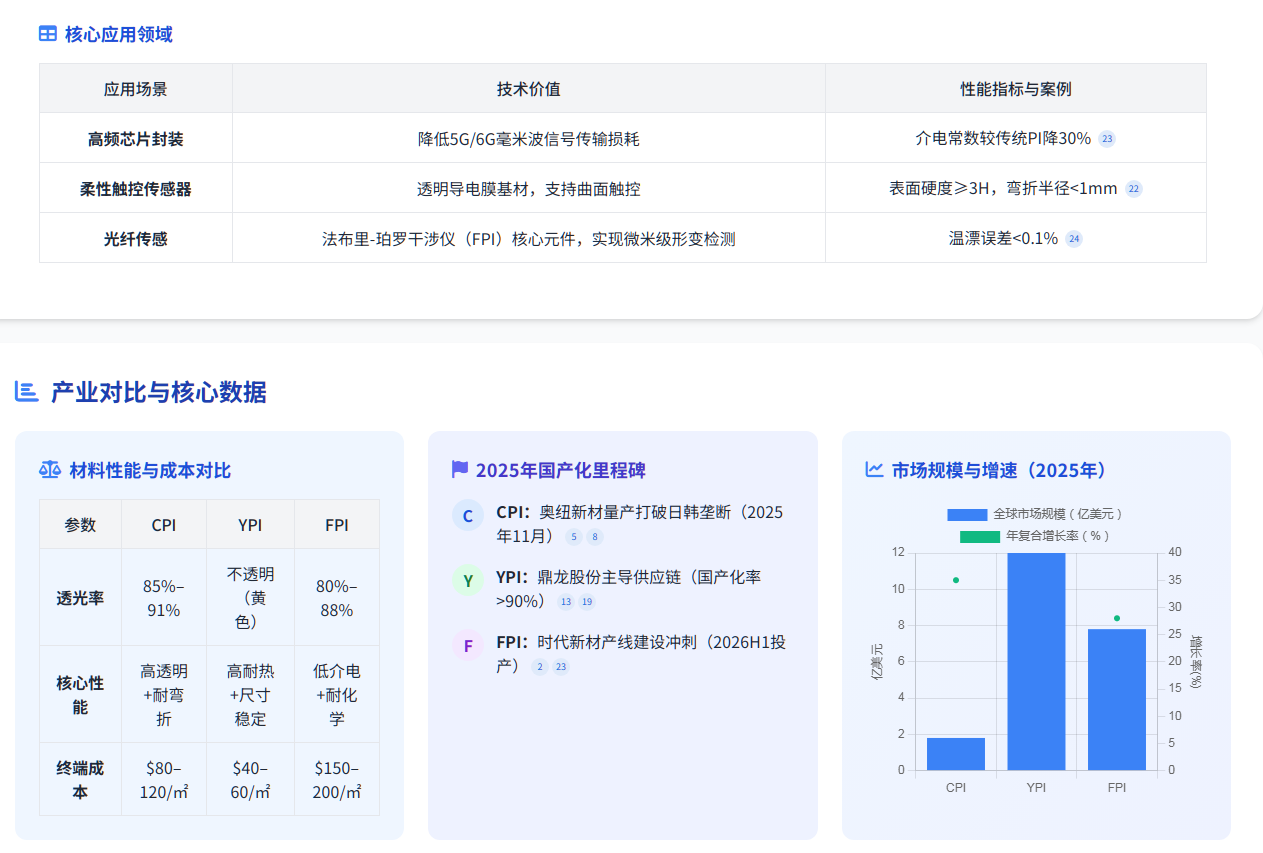
Task: Open citation 24 next to 温漂误差<0.1%
Action: click(1074, 239)
